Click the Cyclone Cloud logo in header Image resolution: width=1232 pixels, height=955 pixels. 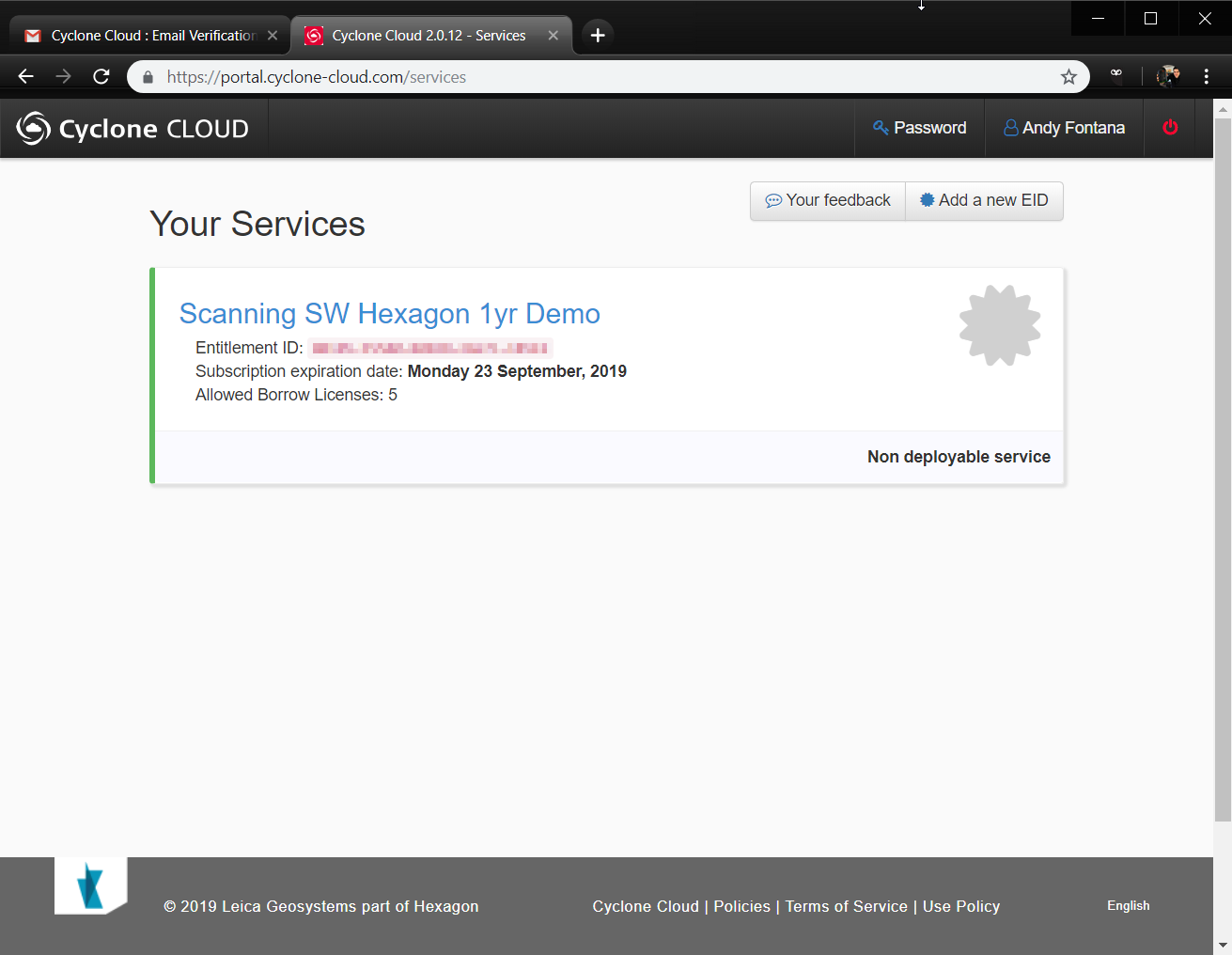(133, 129)
